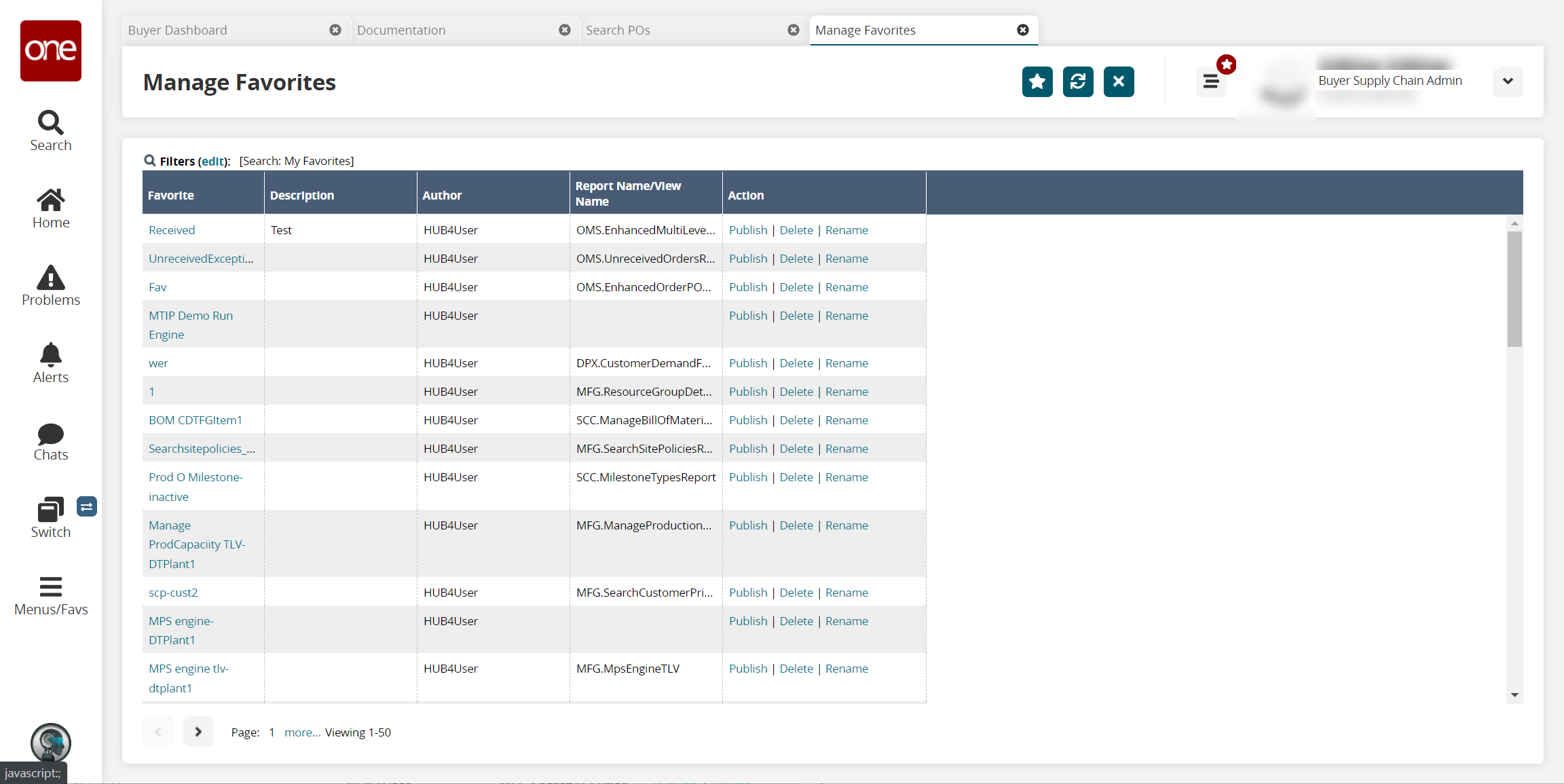Open the Problems warning icon
The width and height of the screenshot is (1564, 784).
[51, 286]
